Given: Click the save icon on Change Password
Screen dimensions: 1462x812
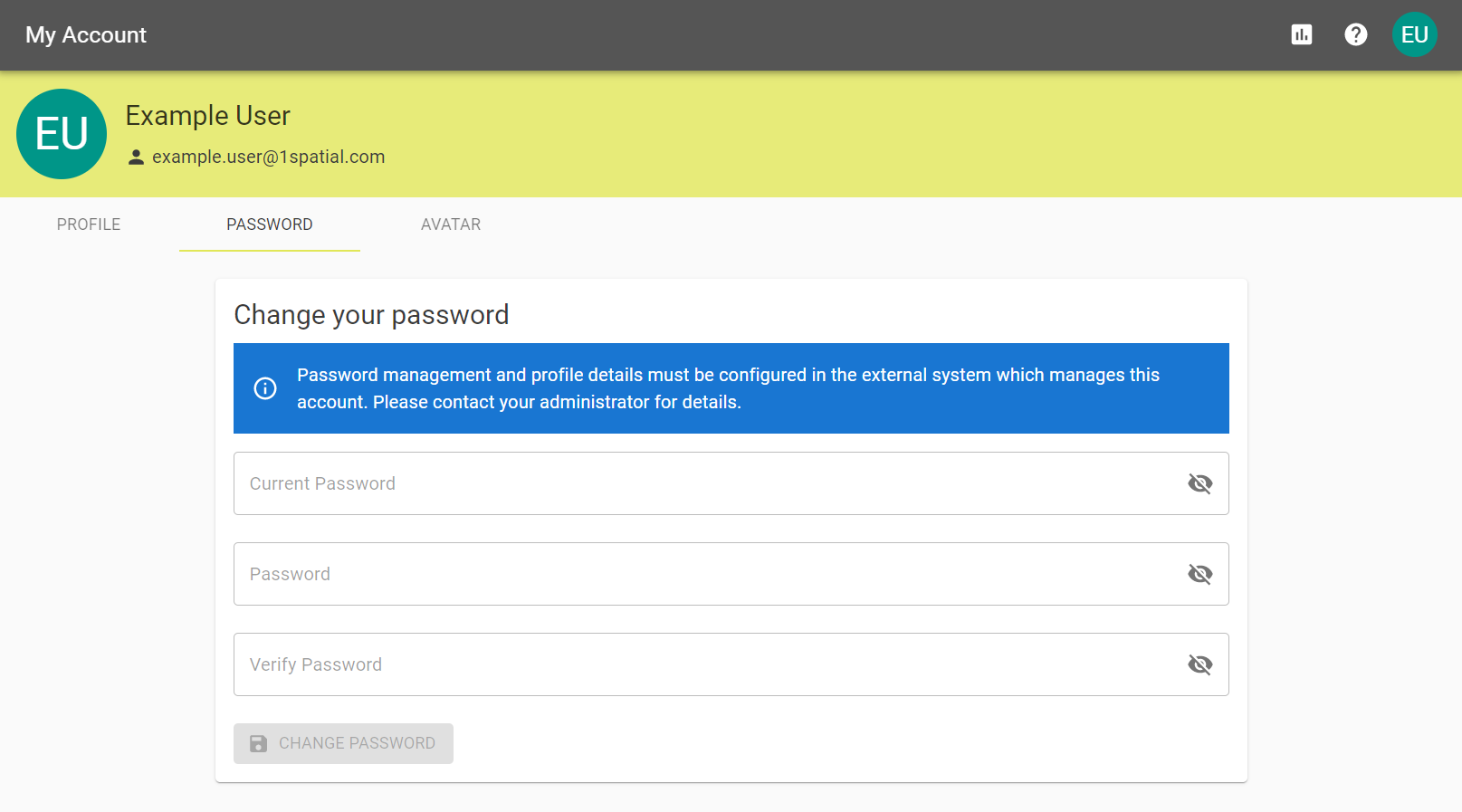Looking at the screenshot, I should pyautogui.click(x=258, y=743).
